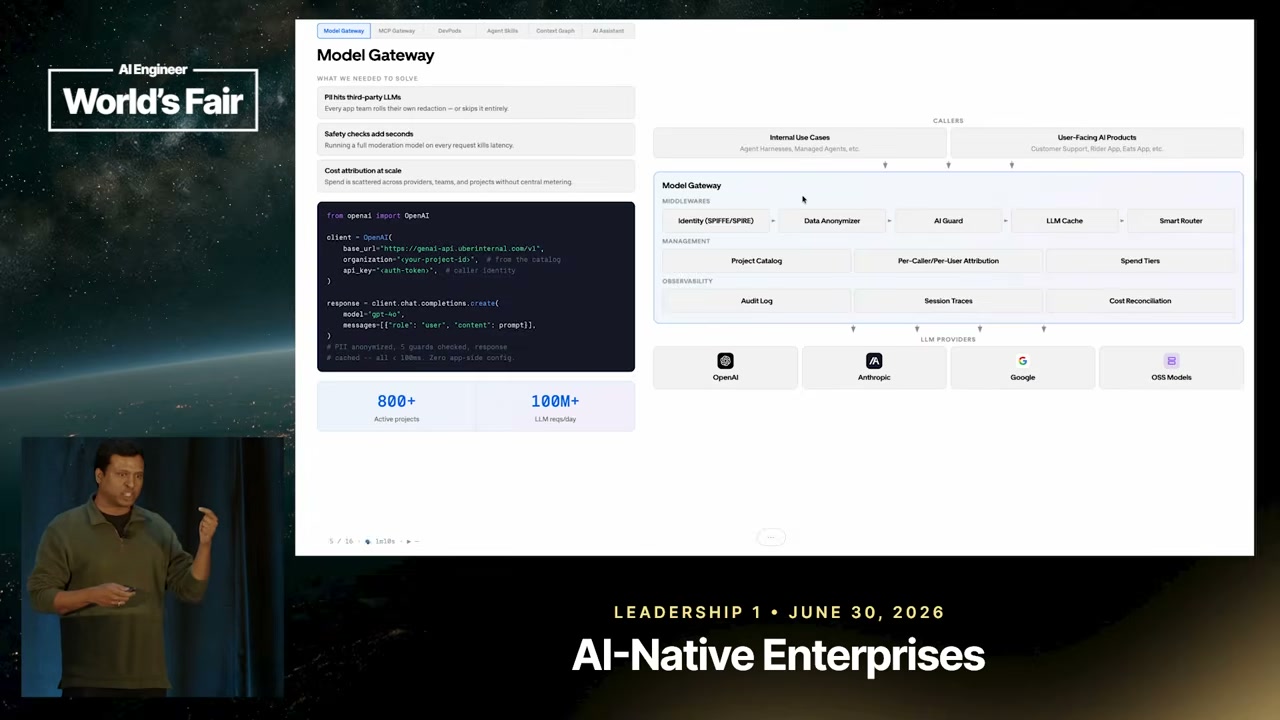Screen dimensions: 1280x720
Task: Click the User-Facing AI Products card
Action: (1097, 142)
